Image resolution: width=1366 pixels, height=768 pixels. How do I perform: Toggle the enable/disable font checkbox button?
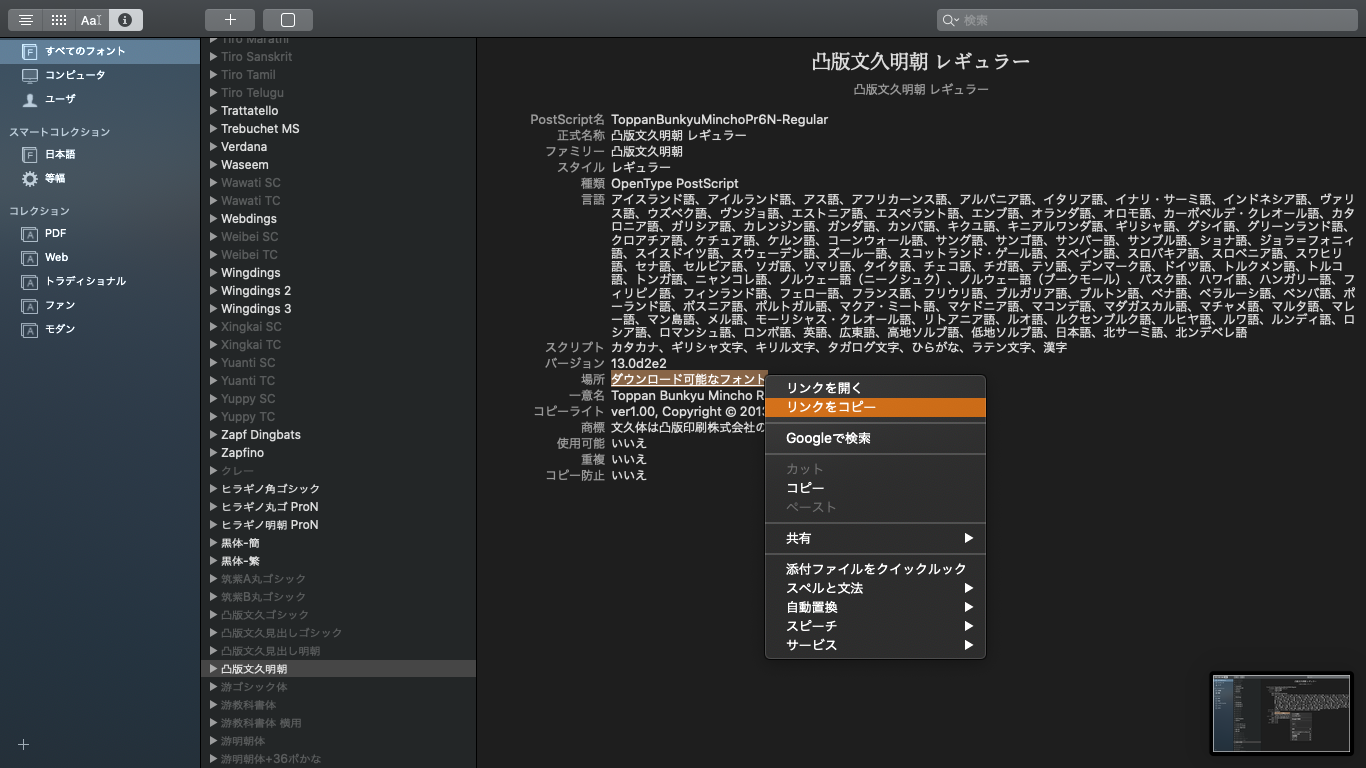[x=288, y=20]
